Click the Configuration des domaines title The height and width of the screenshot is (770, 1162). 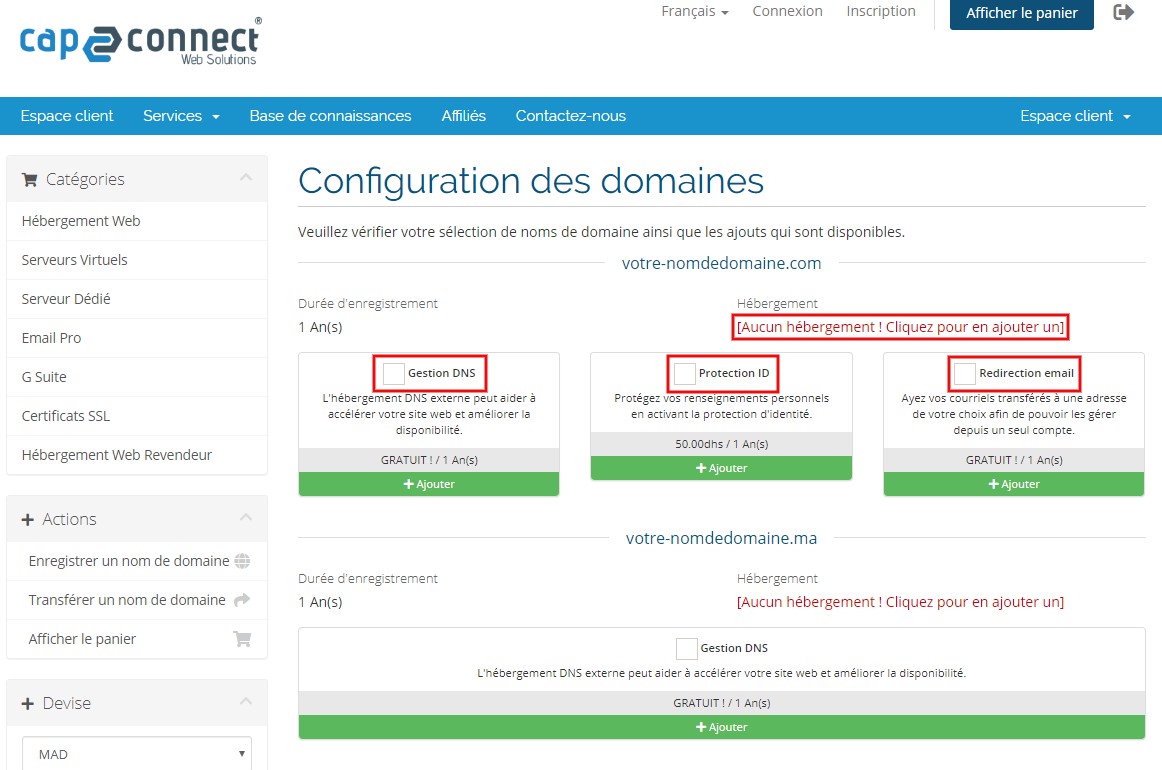click(531, 181)
